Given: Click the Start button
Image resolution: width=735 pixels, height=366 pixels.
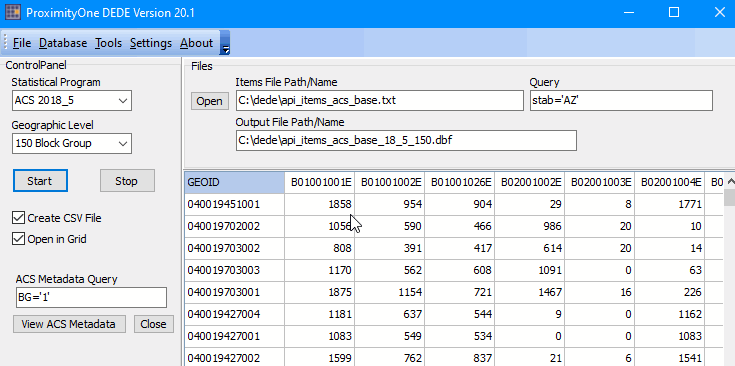Looking at the screenshot, I should pos(40,181).
